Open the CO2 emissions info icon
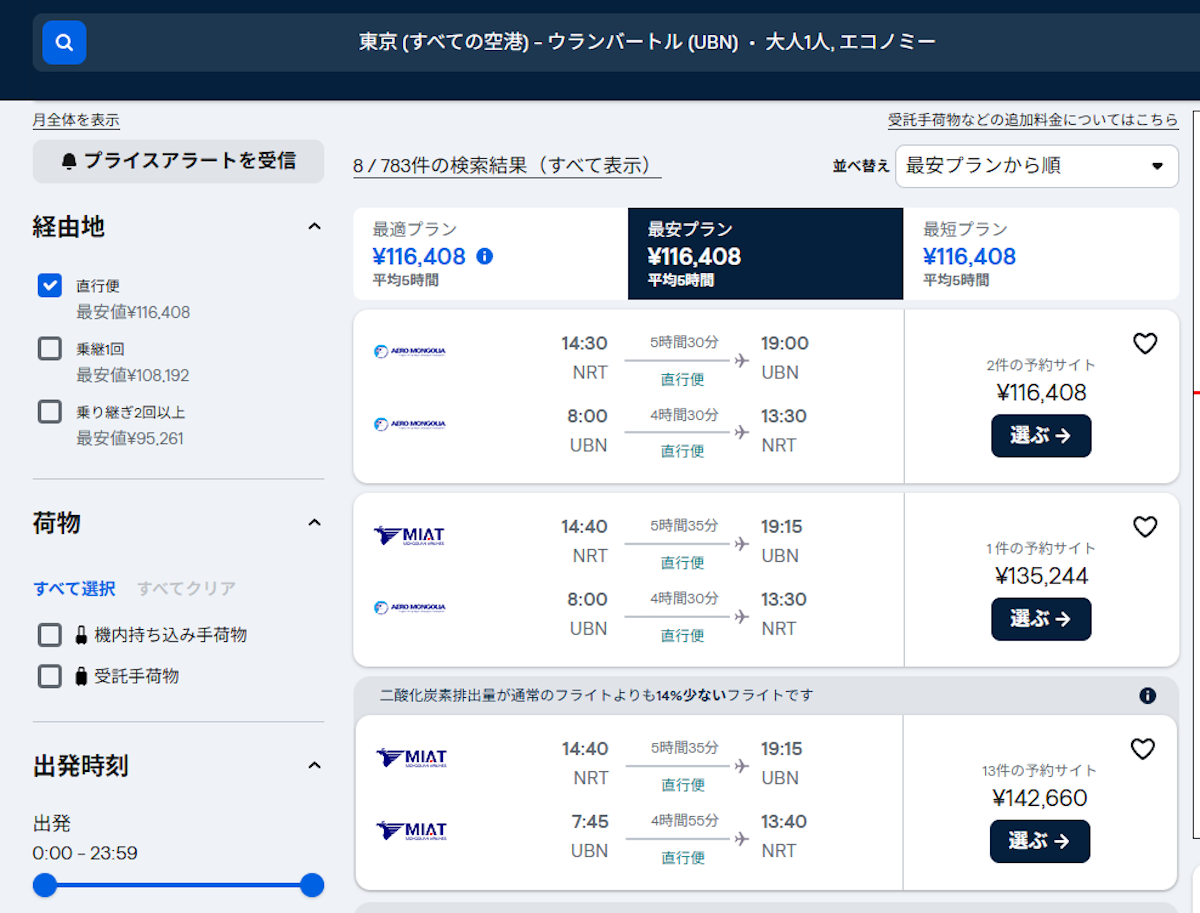This screenshot has width=1200, height=913. 1147,695
